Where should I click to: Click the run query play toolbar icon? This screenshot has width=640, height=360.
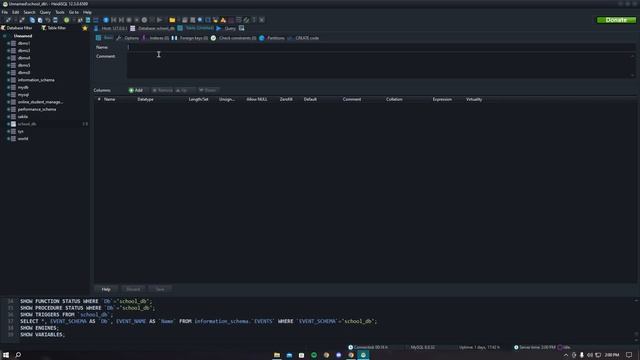[x=160, y=20]
